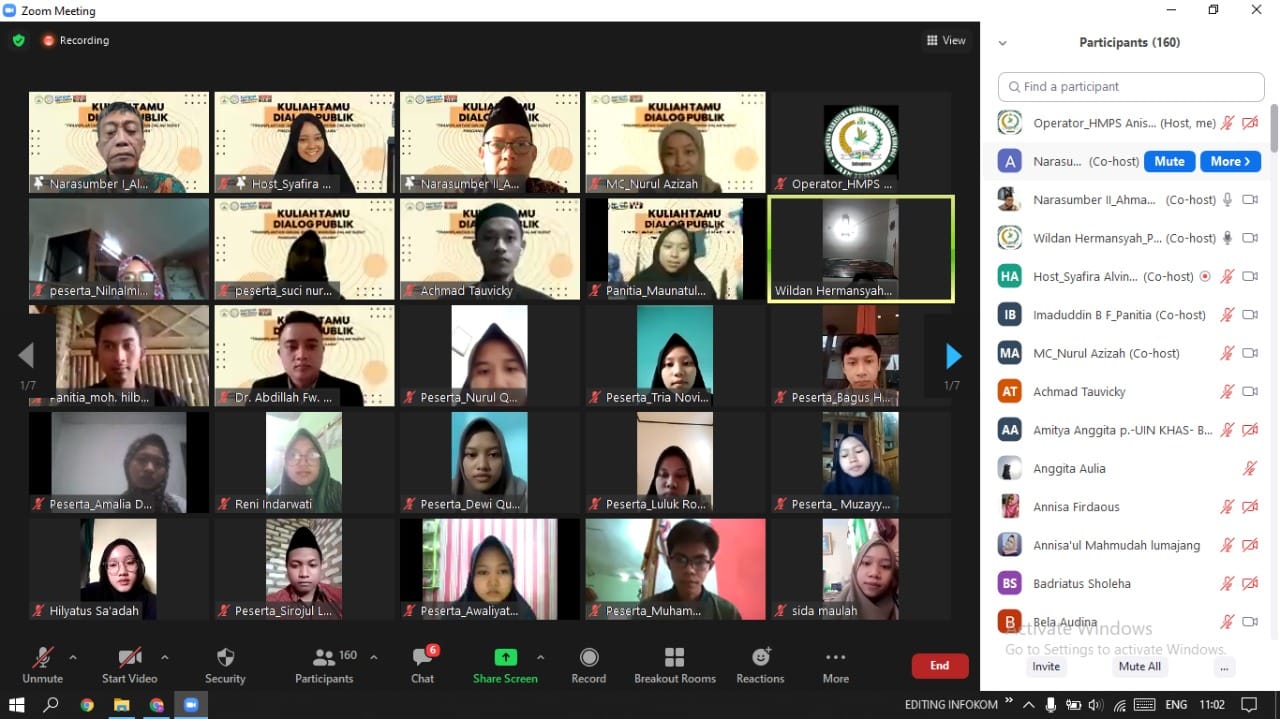Unmute microphone in meeting toolbar

(43, 666)
